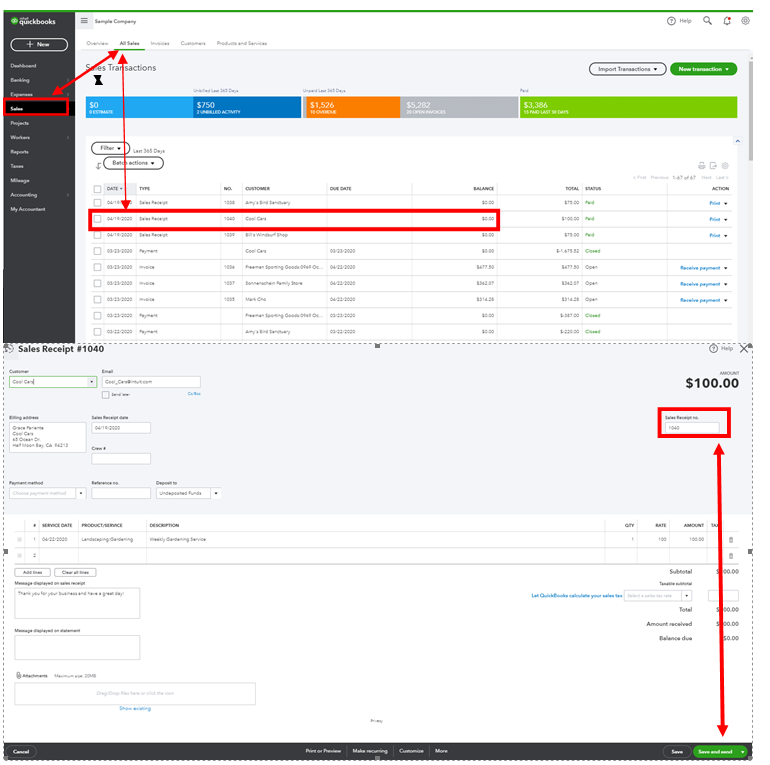Open action arrow next to Receive payment for invoice 1036
The image size is (770, 765).
(x=726, y=268)
